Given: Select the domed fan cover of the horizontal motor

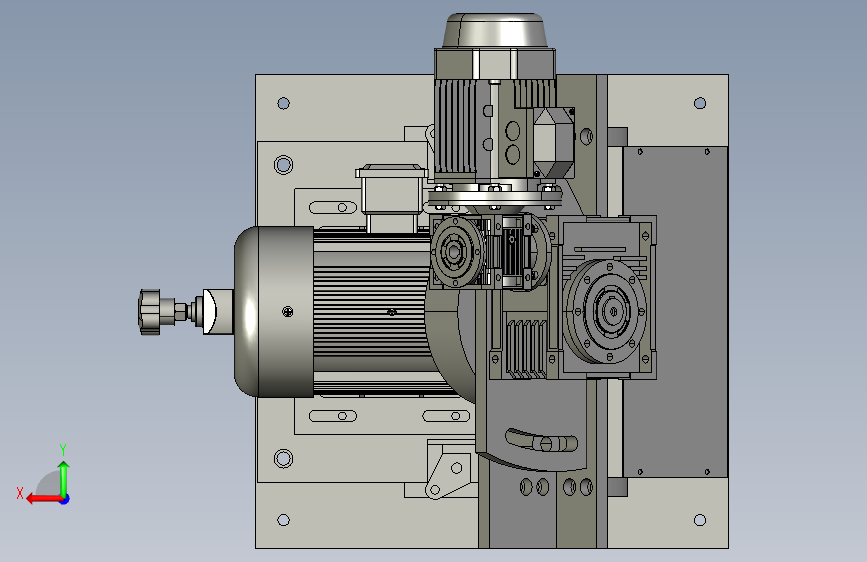Looking at the screenshot, I should [x=273, y=311].
